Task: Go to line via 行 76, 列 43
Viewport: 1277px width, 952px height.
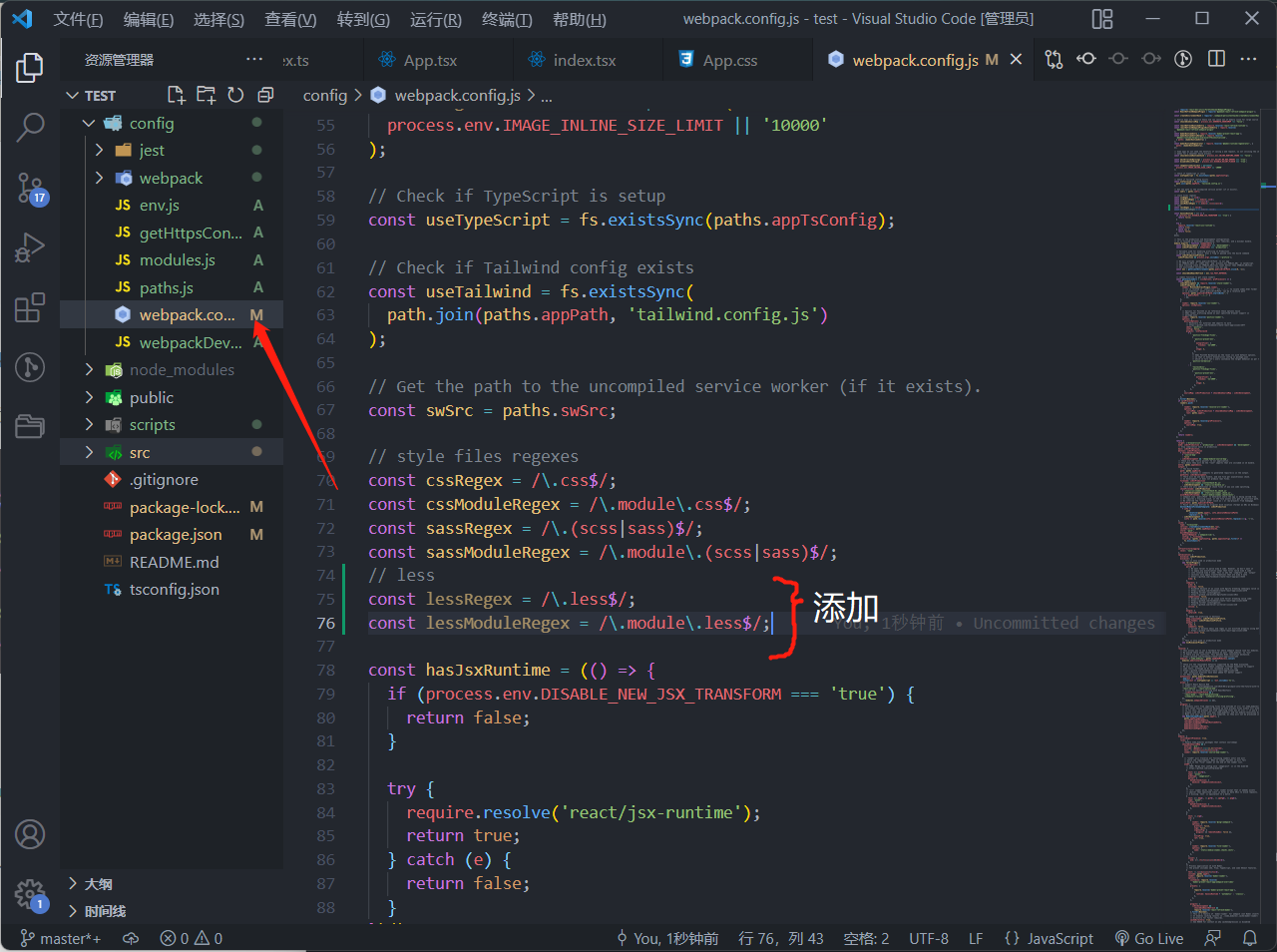Action: point(781,938)
